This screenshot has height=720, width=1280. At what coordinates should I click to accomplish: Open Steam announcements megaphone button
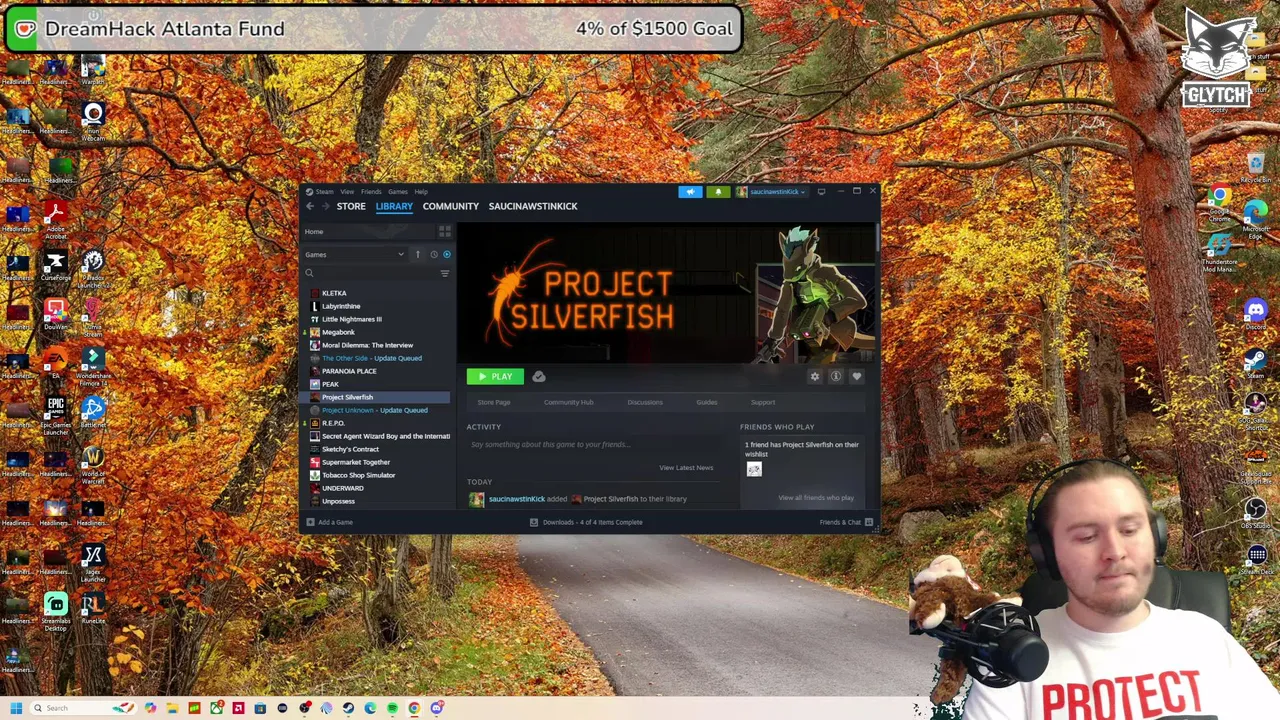click(x=690, y=192)
